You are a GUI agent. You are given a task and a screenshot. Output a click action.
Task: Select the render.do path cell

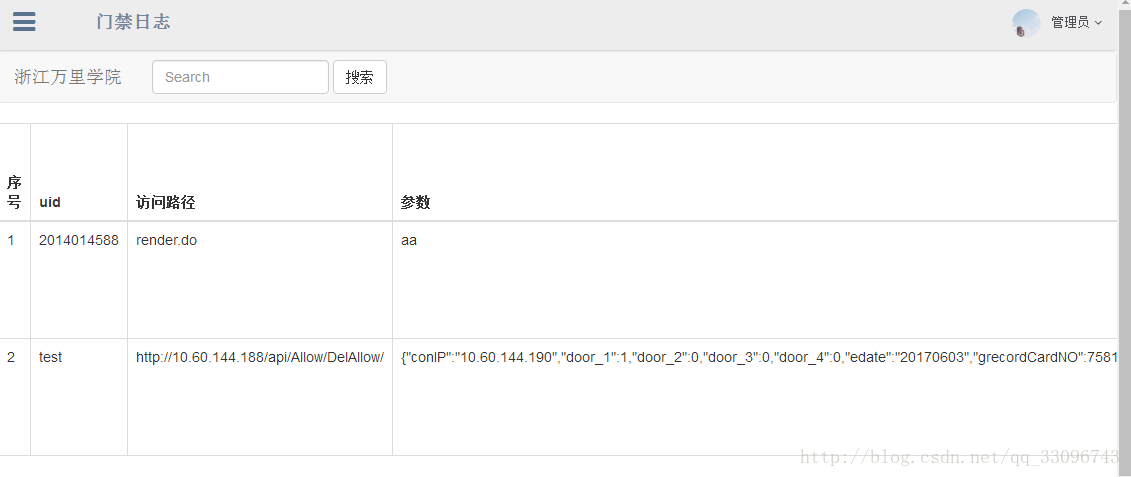(x=260, y=279)
